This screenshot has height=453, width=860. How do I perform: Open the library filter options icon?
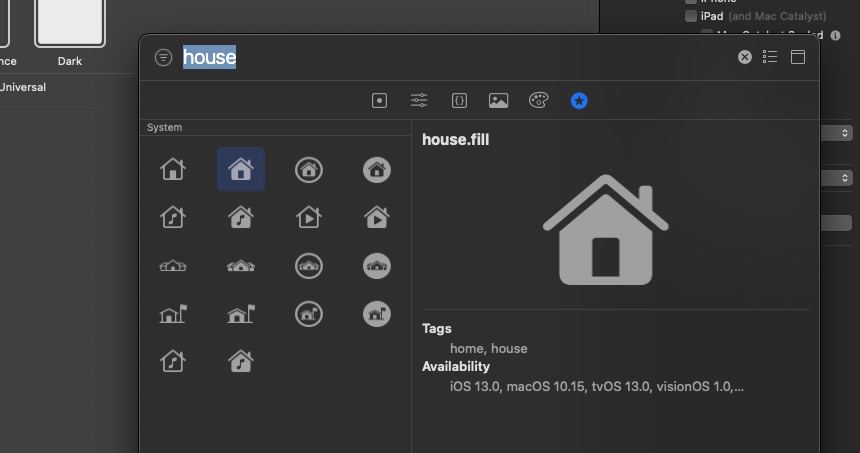click(163, 57)
